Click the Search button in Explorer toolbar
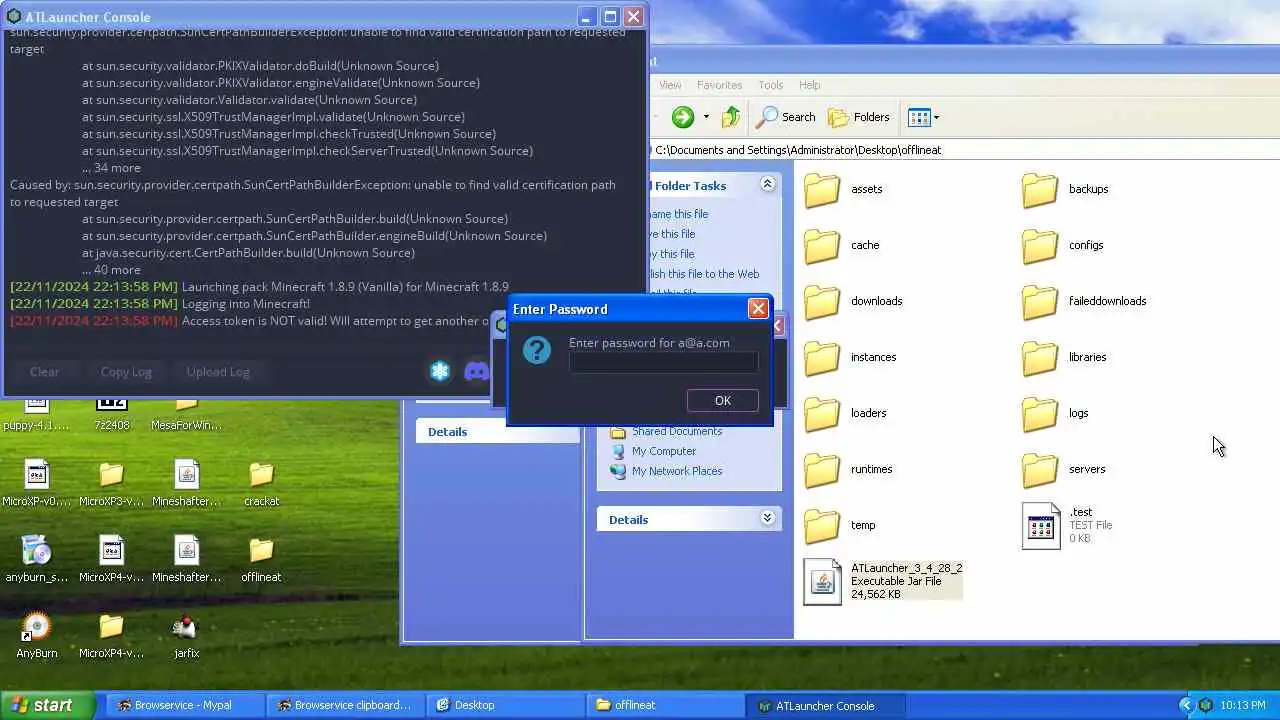Viewport: 1280px width, 720px height. 786,117
